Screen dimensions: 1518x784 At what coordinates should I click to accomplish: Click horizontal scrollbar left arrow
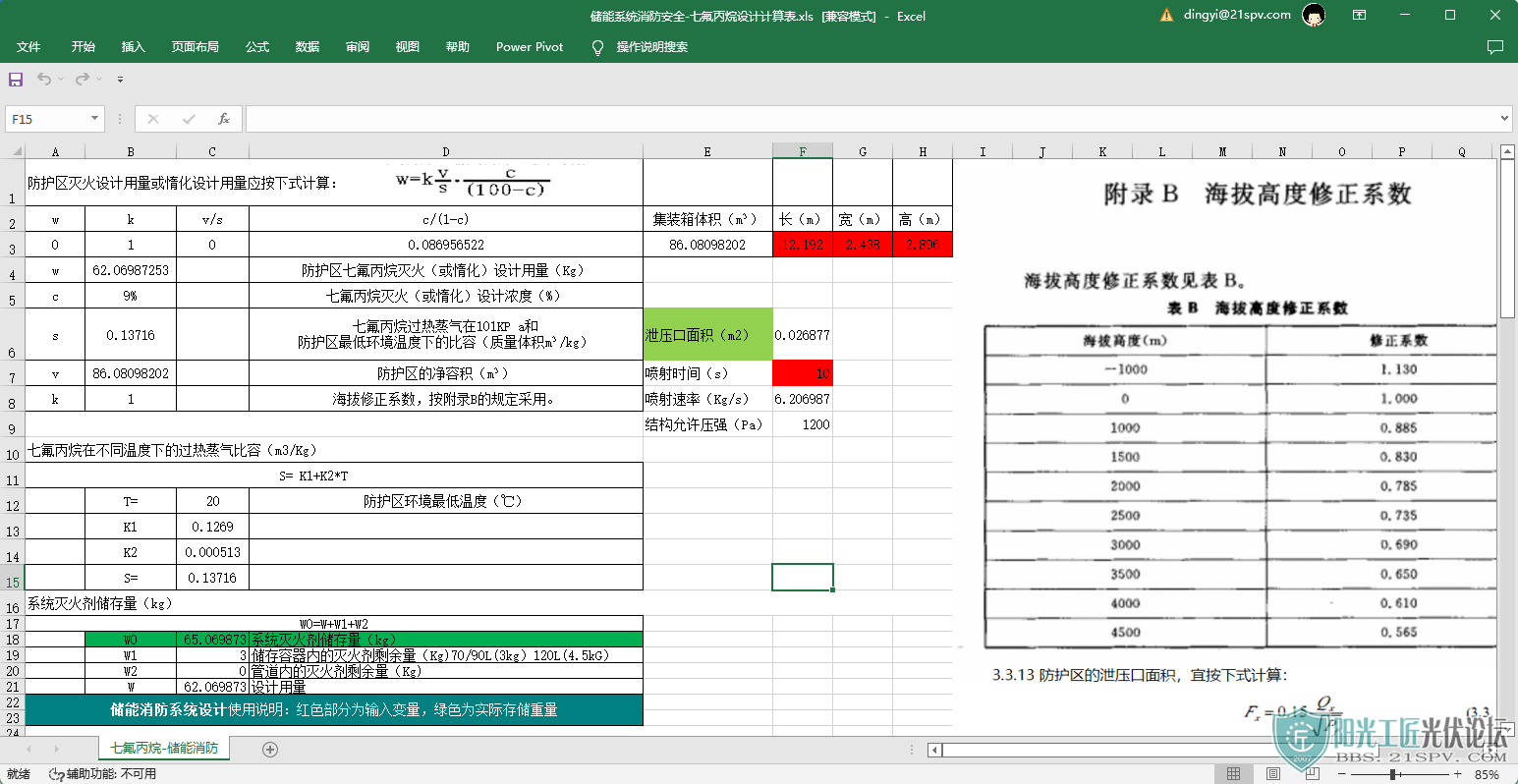pyautogui.click(x=934, y=750)
